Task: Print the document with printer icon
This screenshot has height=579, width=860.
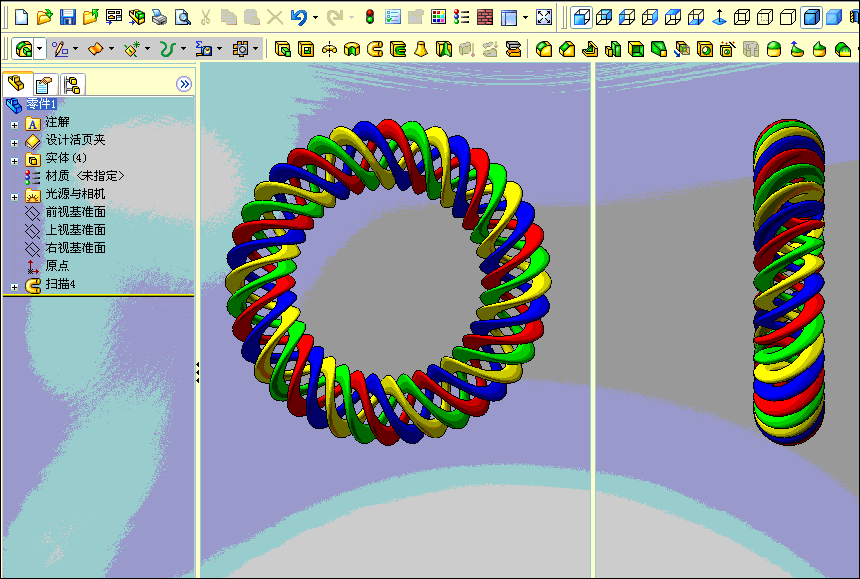Action: click(x=160, y=16)
